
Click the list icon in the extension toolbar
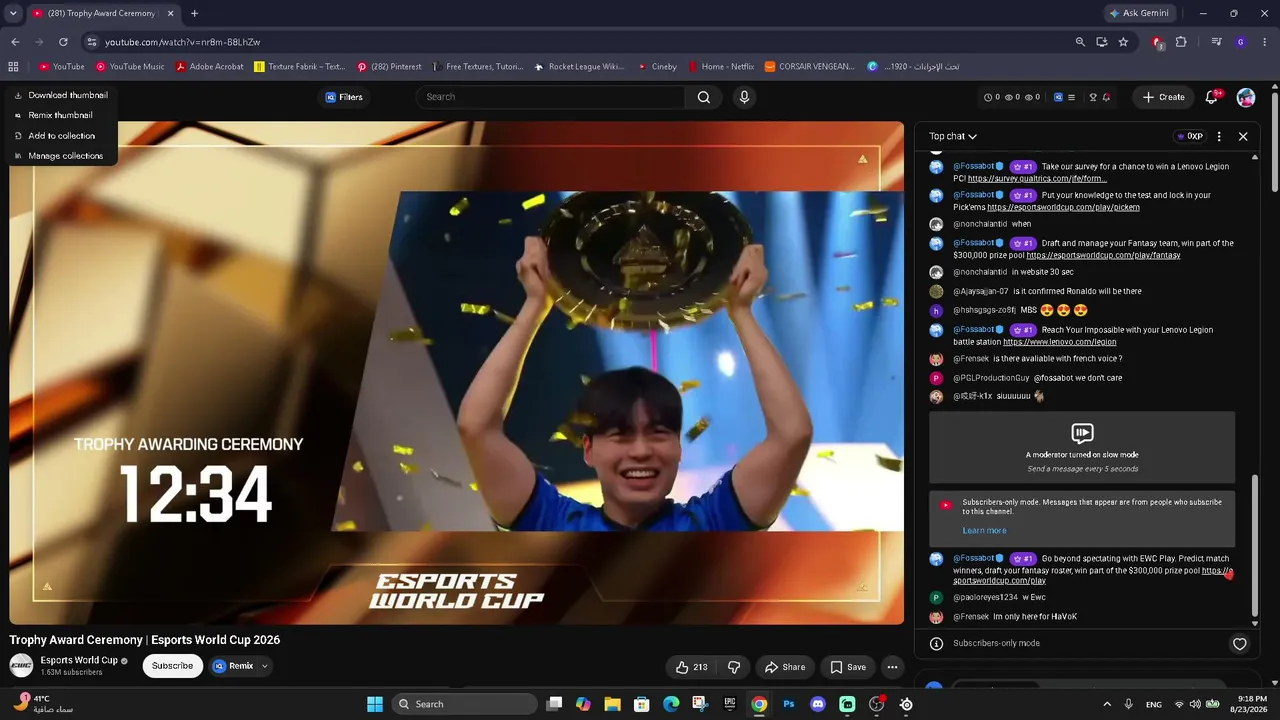click(1071, 97)
